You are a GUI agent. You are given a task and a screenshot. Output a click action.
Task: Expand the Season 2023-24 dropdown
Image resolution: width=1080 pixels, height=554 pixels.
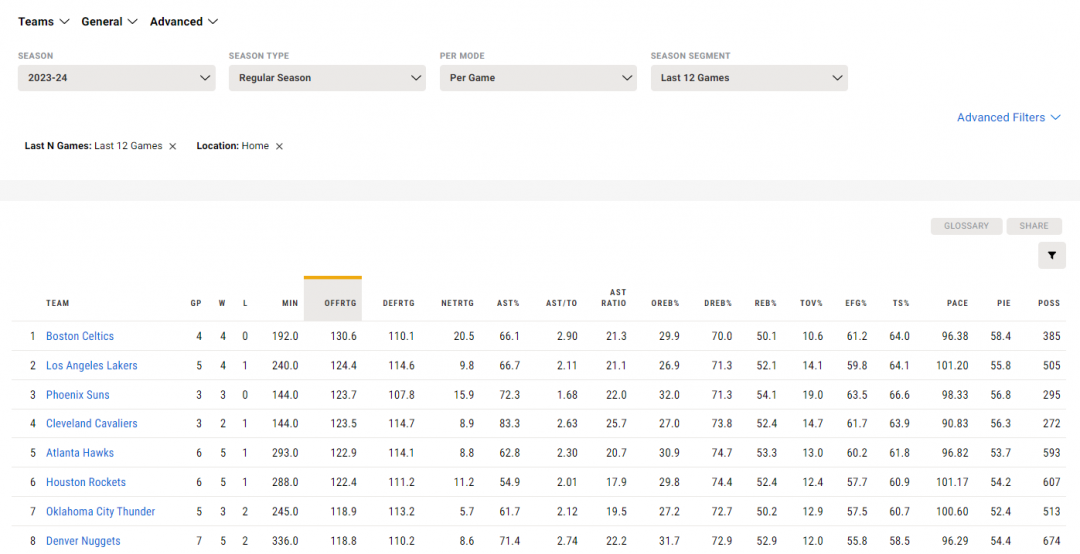(x=116, y=78)
